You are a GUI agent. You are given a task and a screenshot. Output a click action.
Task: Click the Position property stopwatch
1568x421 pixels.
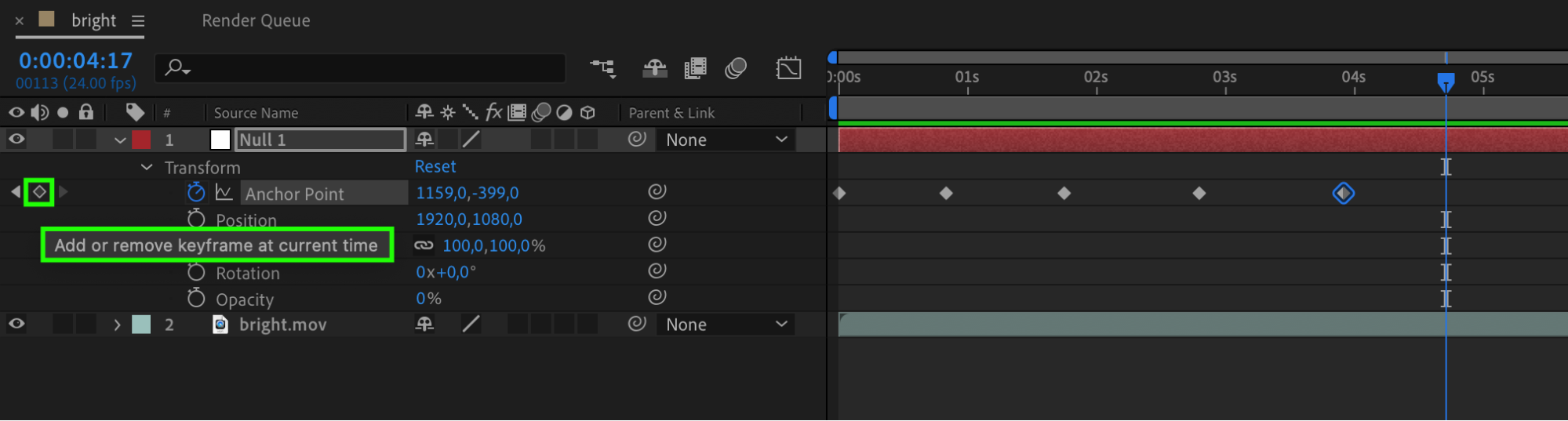click(x=196, y=219)
